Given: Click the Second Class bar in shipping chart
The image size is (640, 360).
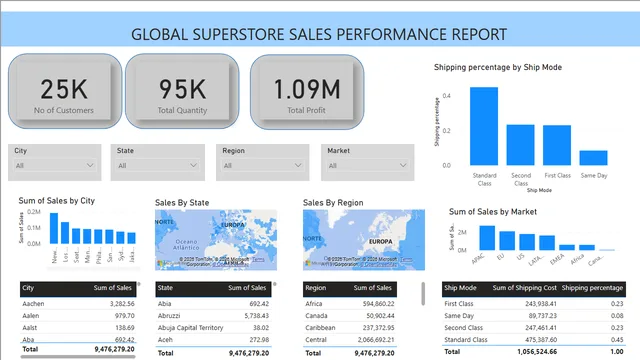Looking at the screenshot, I should pyautogui.click(x=520, y=145).
